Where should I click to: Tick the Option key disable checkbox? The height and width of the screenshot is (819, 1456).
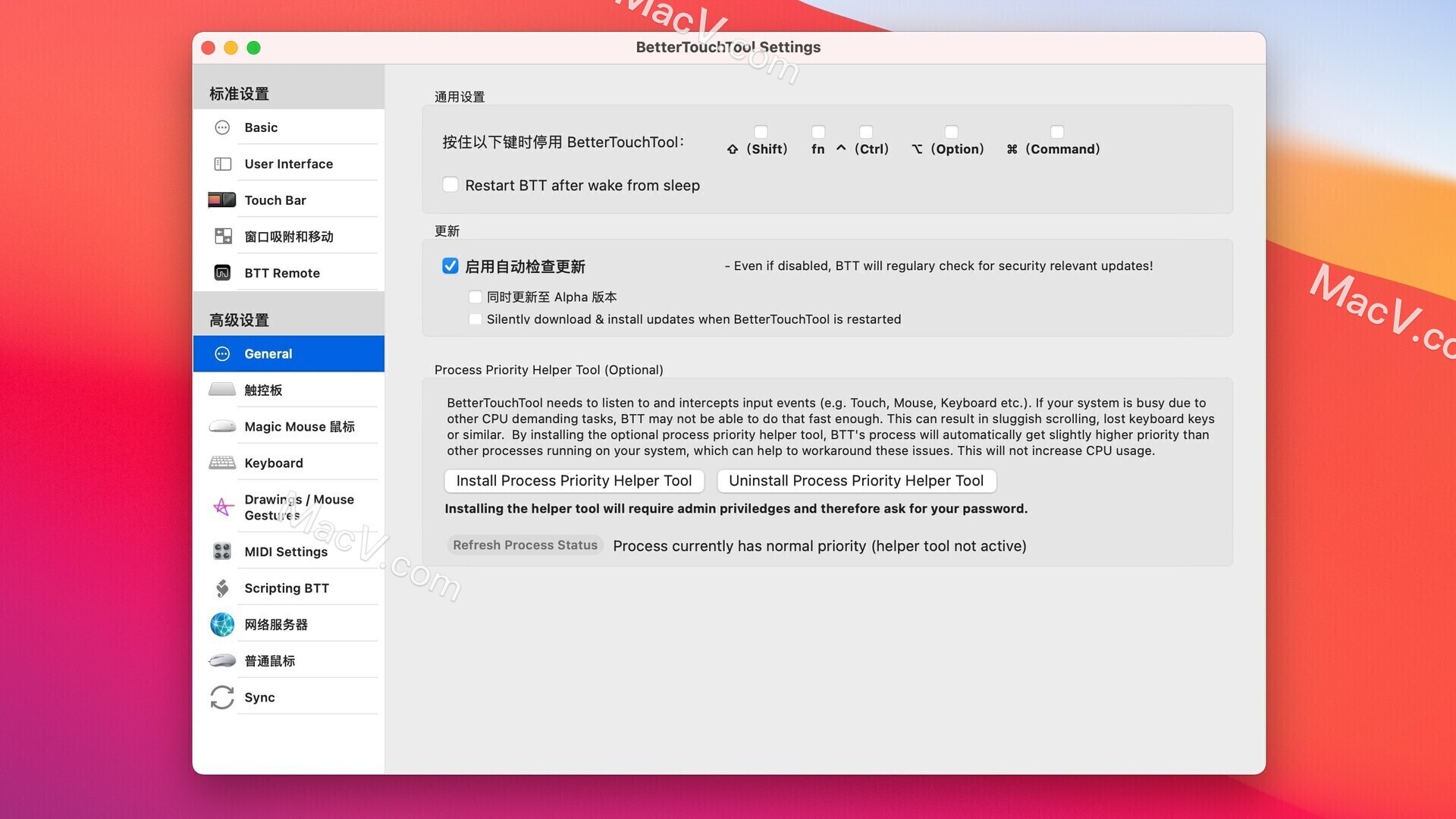point(951,132)
